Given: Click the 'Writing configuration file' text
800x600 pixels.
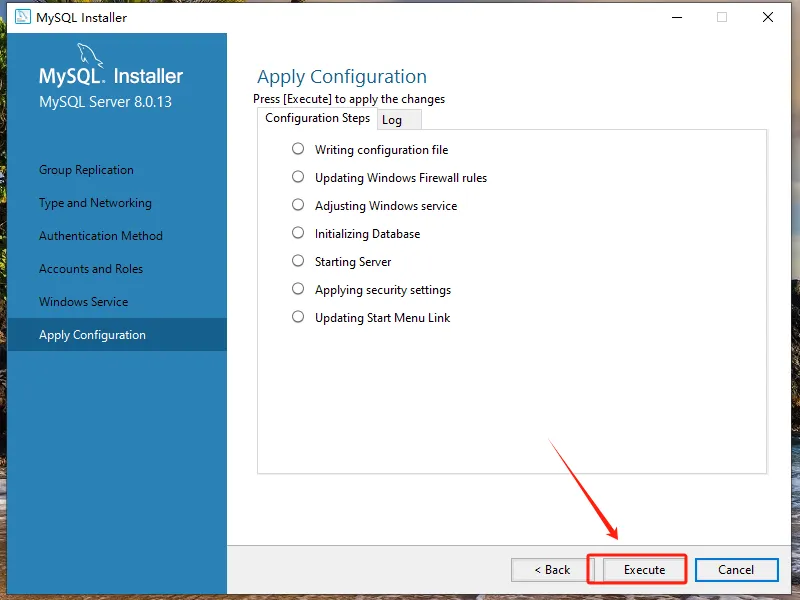Looking at the screenshot, I should pos(382,150).
